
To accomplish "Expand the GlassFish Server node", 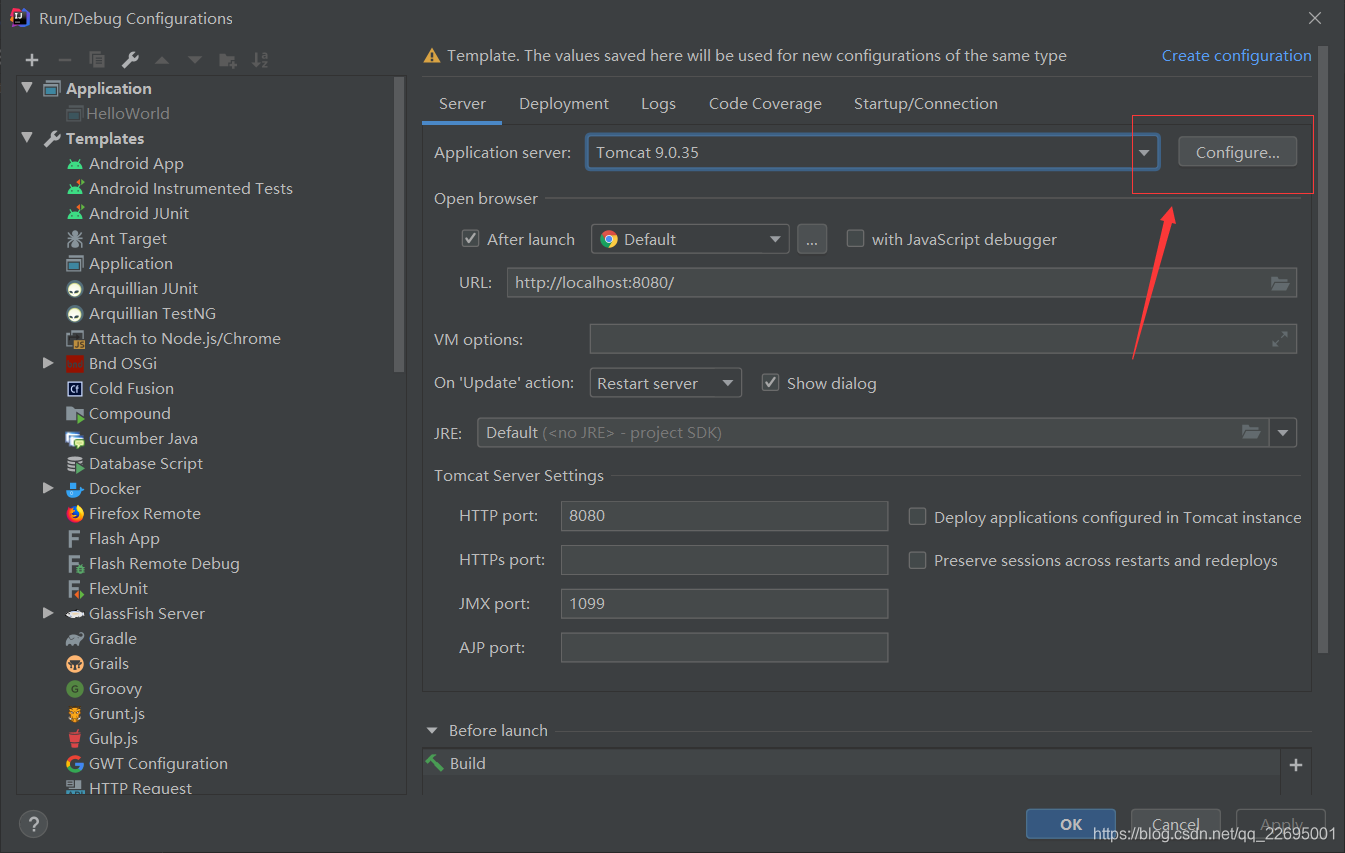I will 48,613.
